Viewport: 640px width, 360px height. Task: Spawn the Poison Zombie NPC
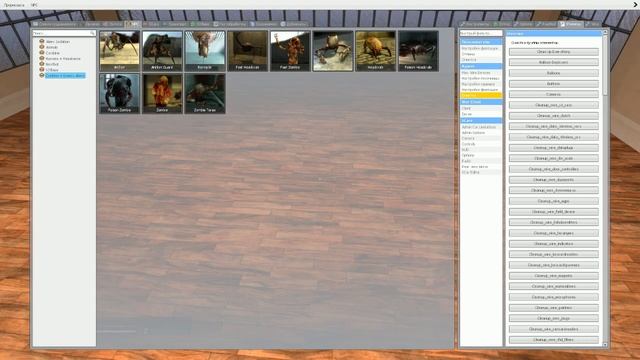click(120, 93)
